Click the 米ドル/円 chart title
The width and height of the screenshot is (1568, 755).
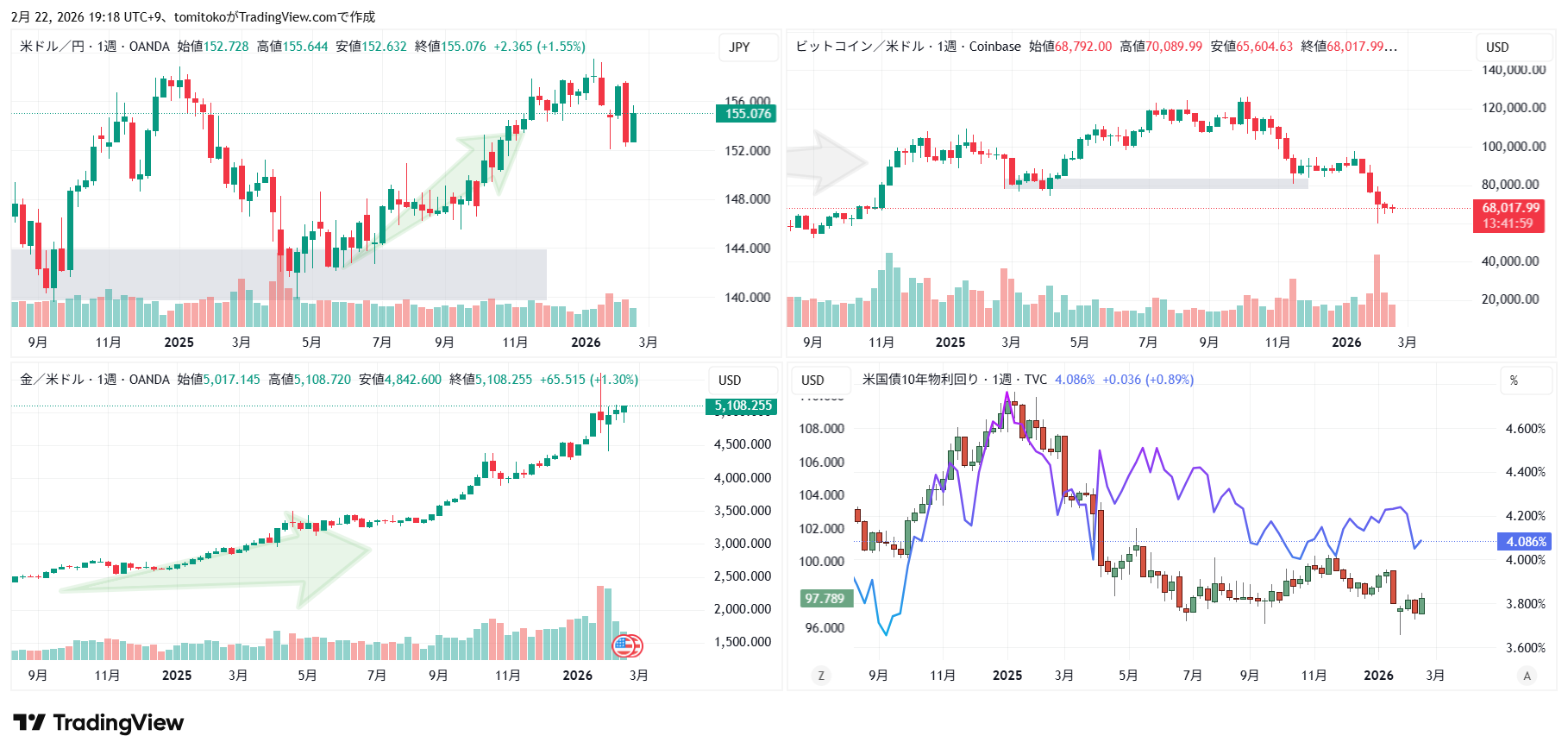tap(52, 47)
